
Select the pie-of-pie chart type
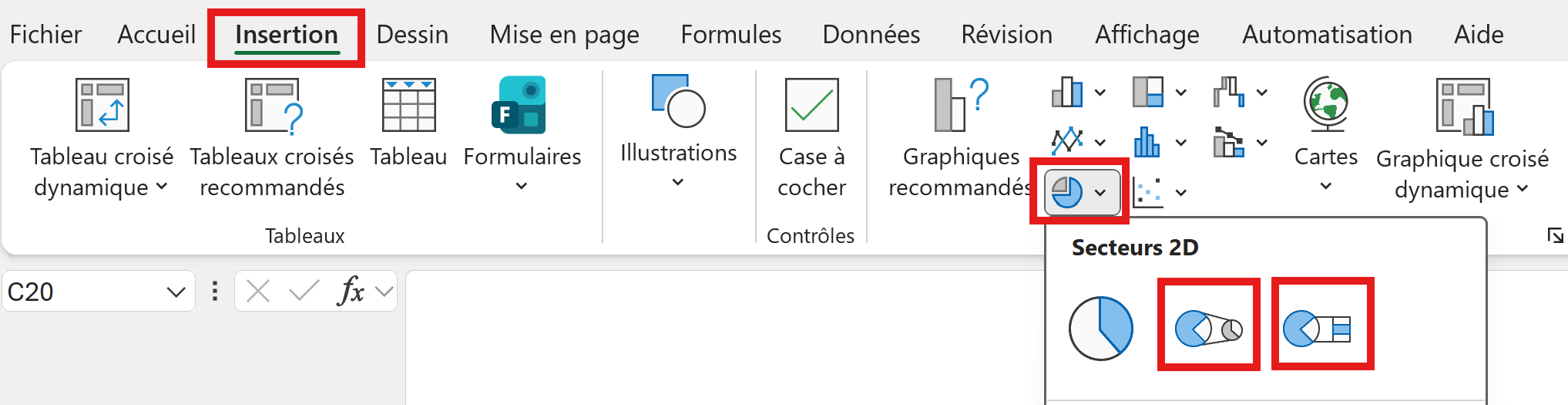1208,329
